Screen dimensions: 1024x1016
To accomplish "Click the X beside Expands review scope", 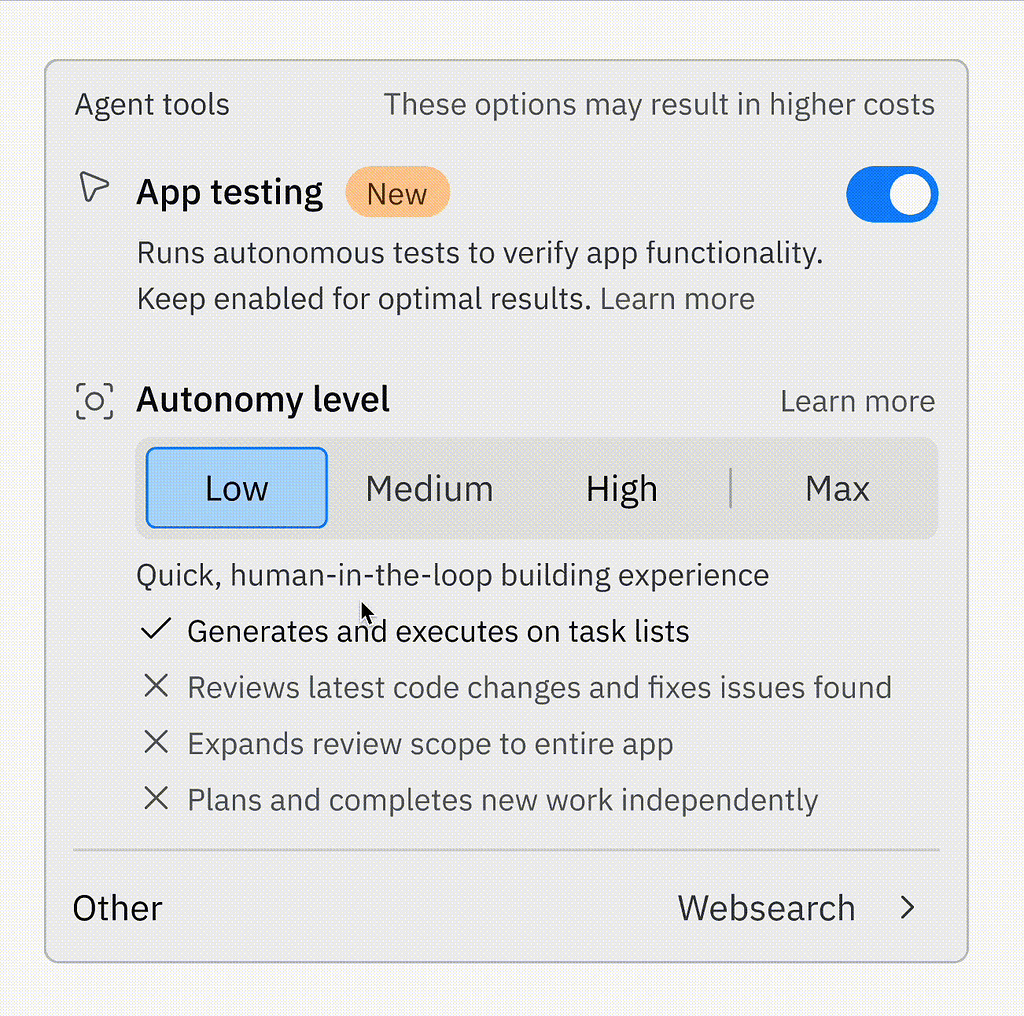I will (156, 742).
